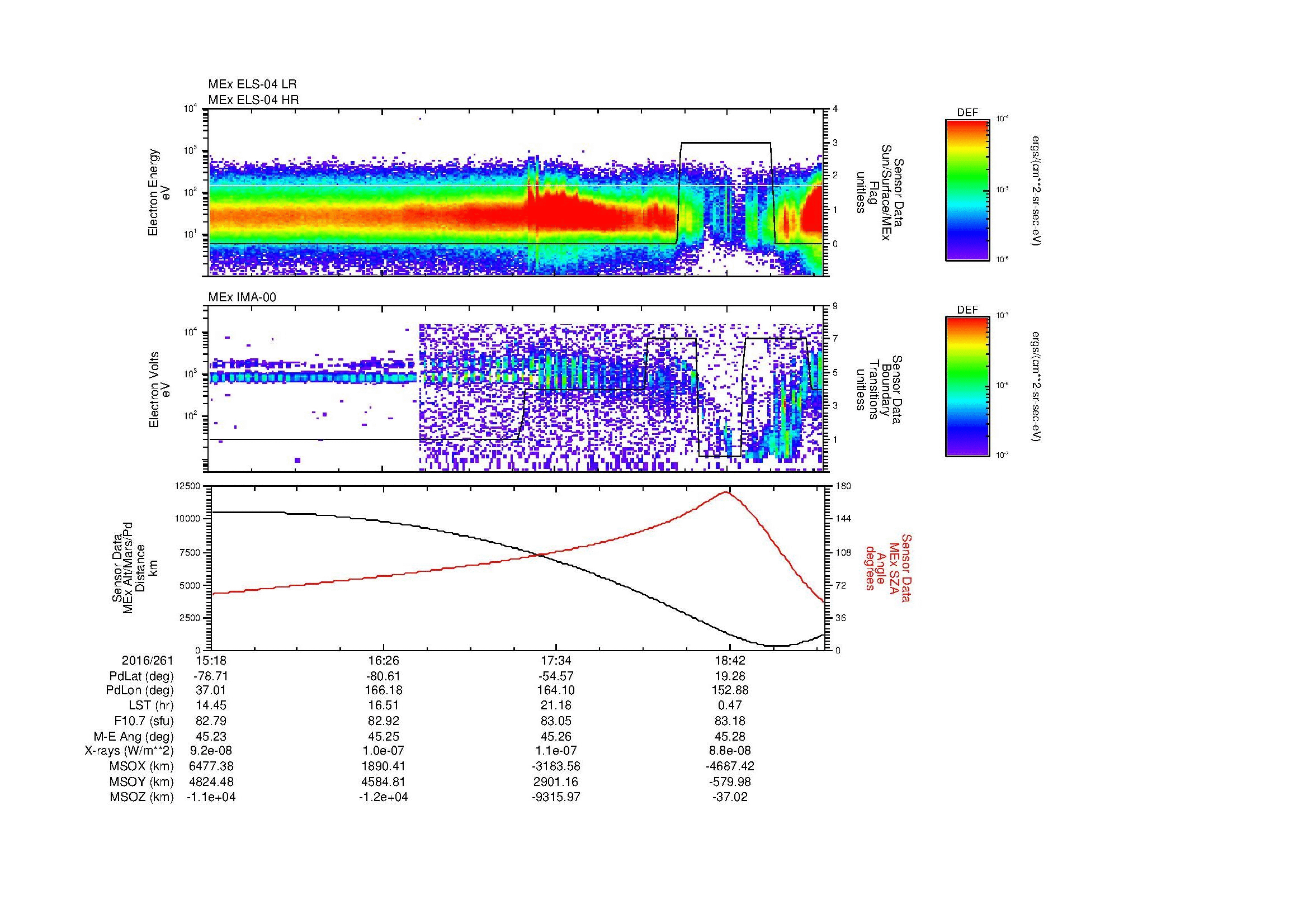Click time tick label '16:26'
Image resolution: width=1308 pixels, height=924 pixels.
click(x=384, y=661)
